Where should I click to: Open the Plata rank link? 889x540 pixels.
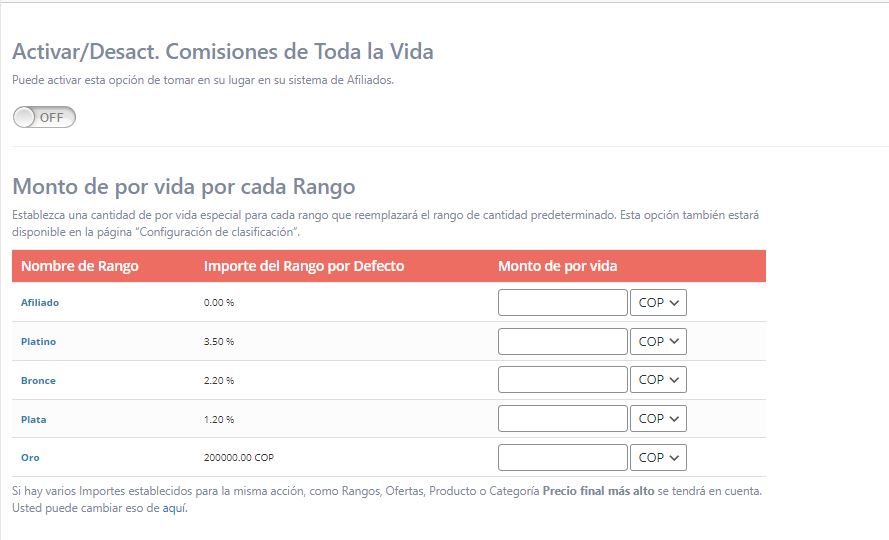33,420
